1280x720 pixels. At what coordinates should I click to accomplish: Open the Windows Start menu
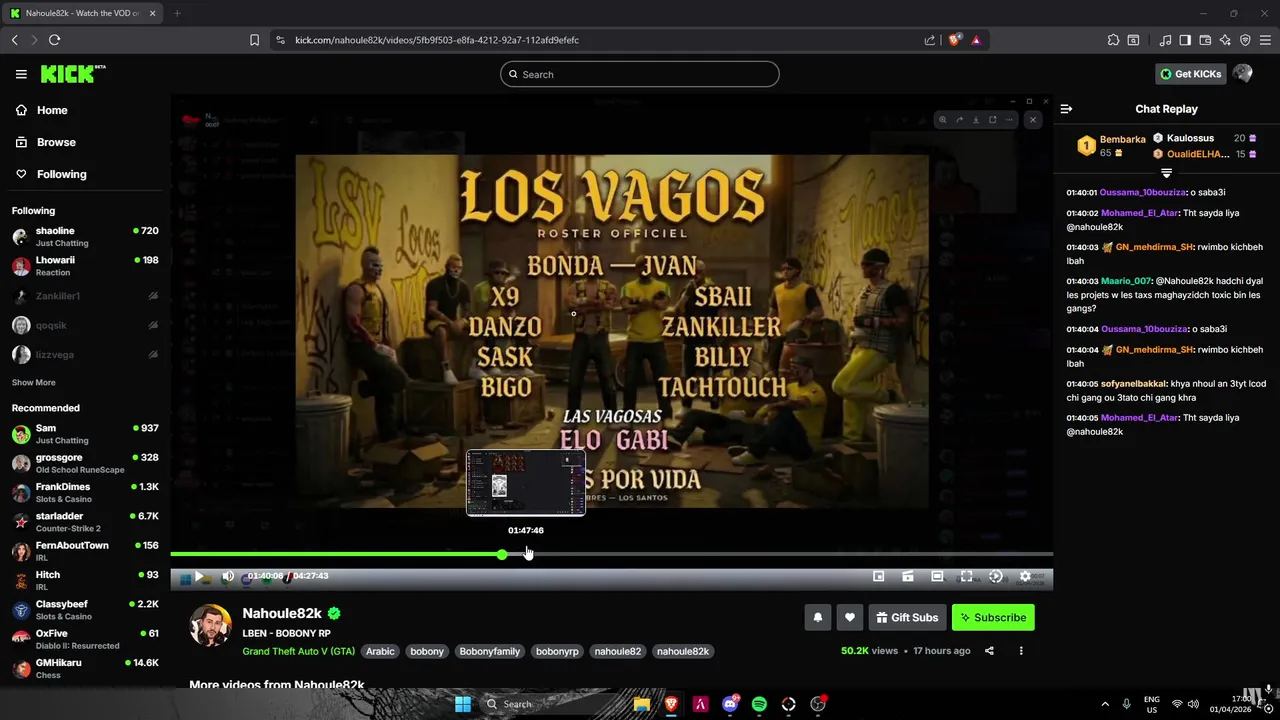point(463,704)
